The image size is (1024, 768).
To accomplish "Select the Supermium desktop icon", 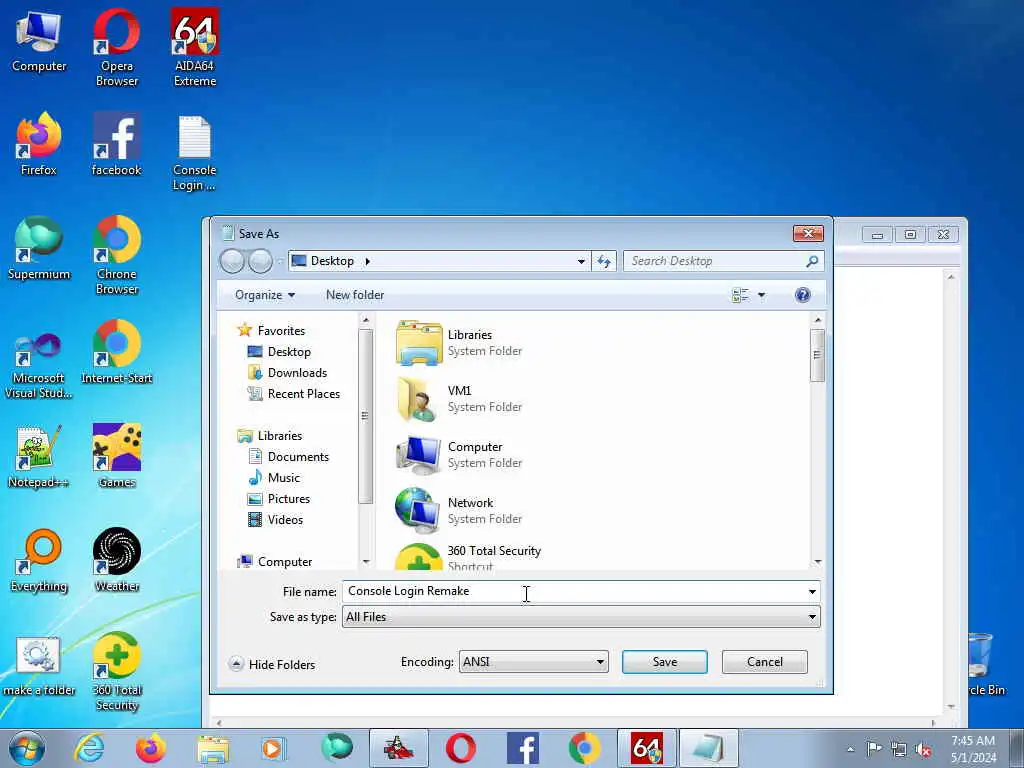I will coord(39,249).
